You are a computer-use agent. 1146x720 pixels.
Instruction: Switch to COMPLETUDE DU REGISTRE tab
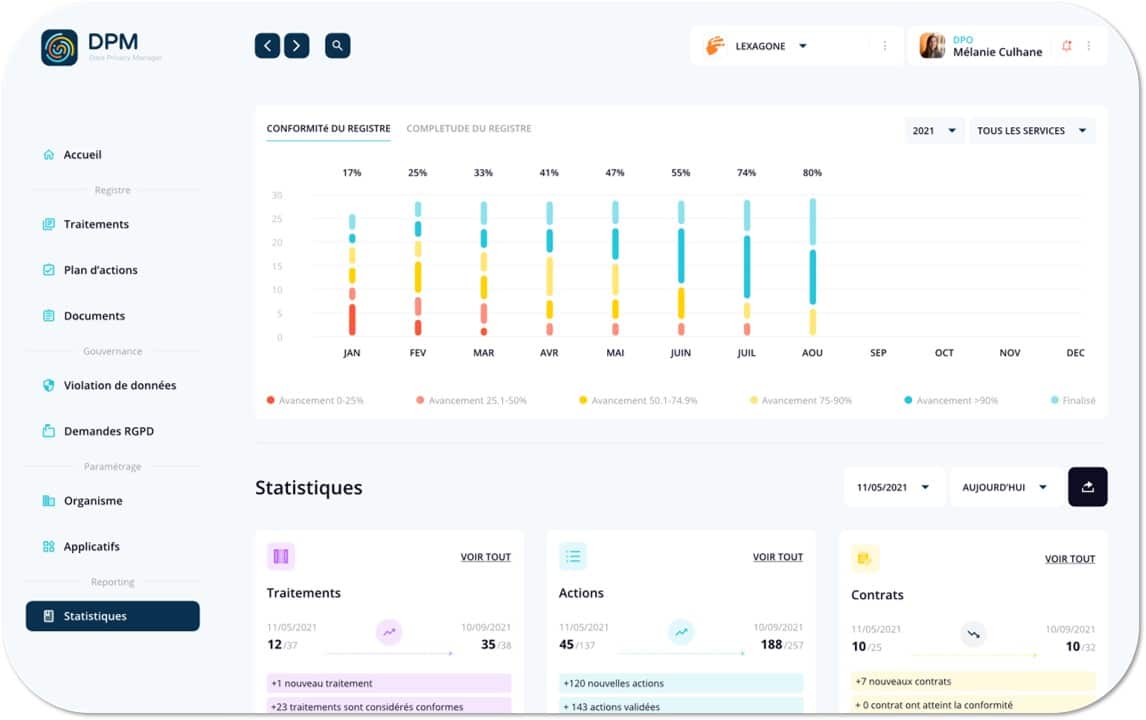(x=468, y=129)
